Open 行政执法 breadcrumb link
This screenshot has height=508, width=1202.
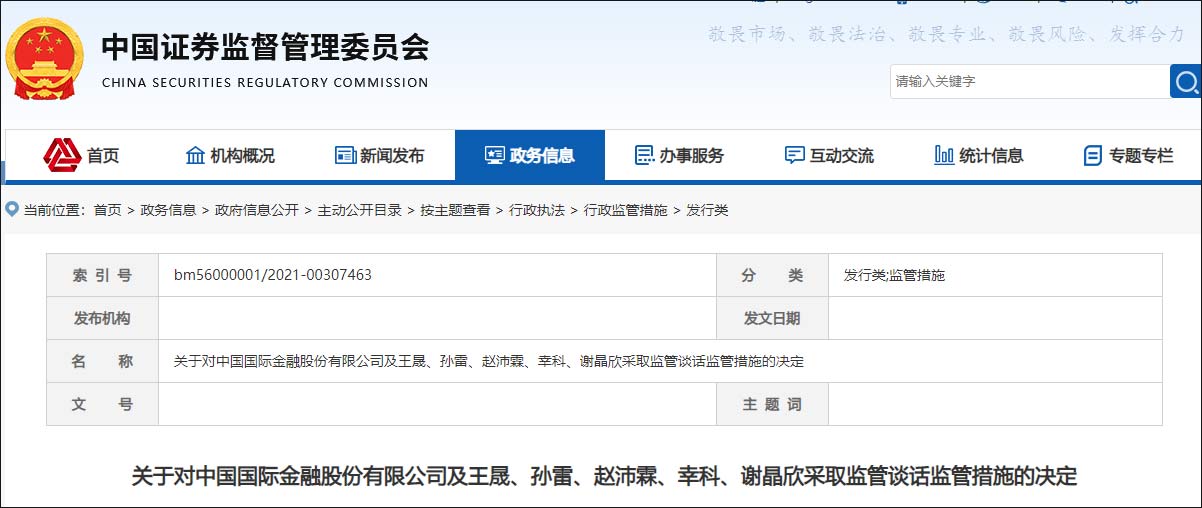click(x=537, y=210)
